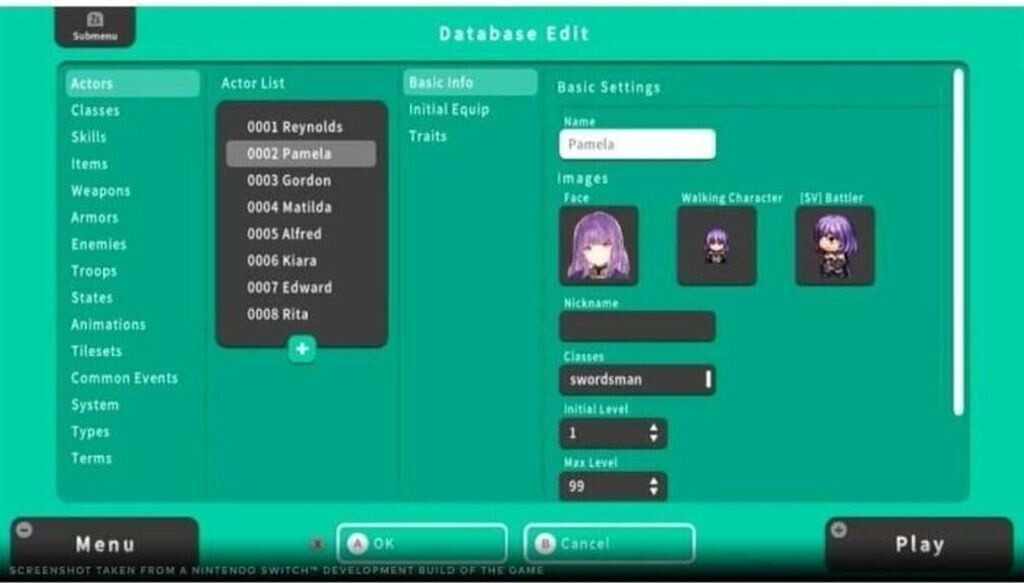Select Weapons in the database categories
Image resolution: width=1024 pixels, height=583 pixels.
click(x=100, y=190)
